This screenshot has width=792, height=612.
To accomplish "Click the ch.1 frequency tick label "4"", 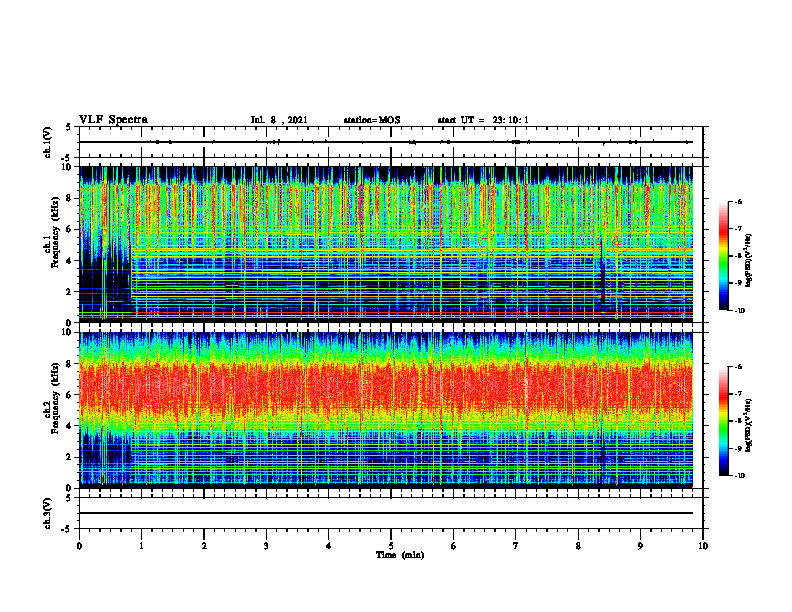I will (70, 261).
